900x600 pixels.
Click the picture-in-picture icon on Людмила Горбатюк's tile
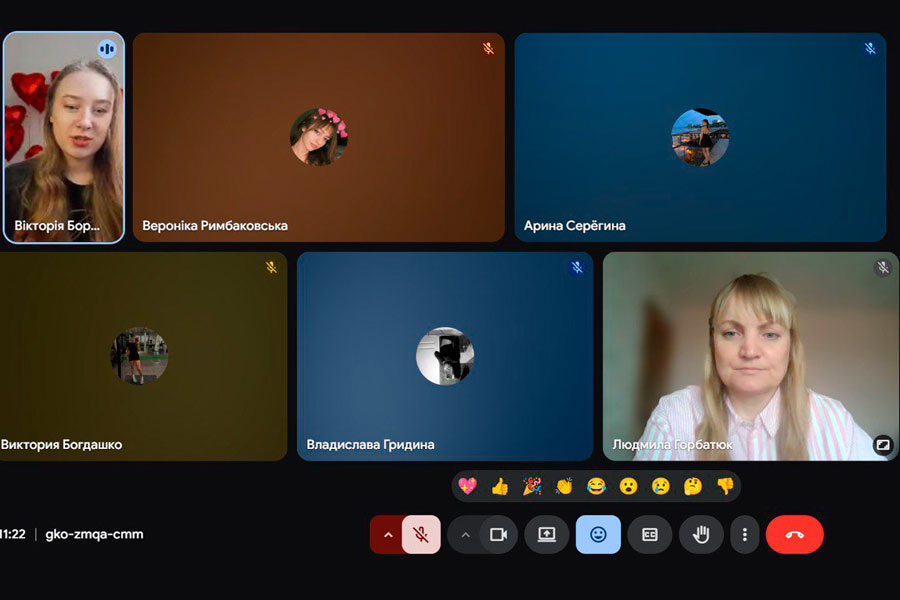tap(883, 444)
